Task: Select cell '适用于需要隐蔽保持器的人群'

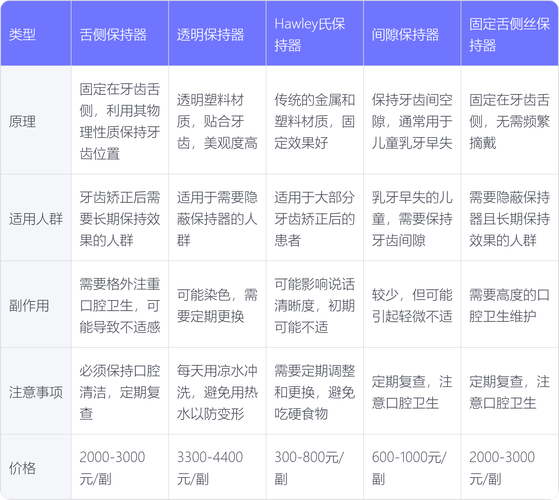Action: [217, 218]
